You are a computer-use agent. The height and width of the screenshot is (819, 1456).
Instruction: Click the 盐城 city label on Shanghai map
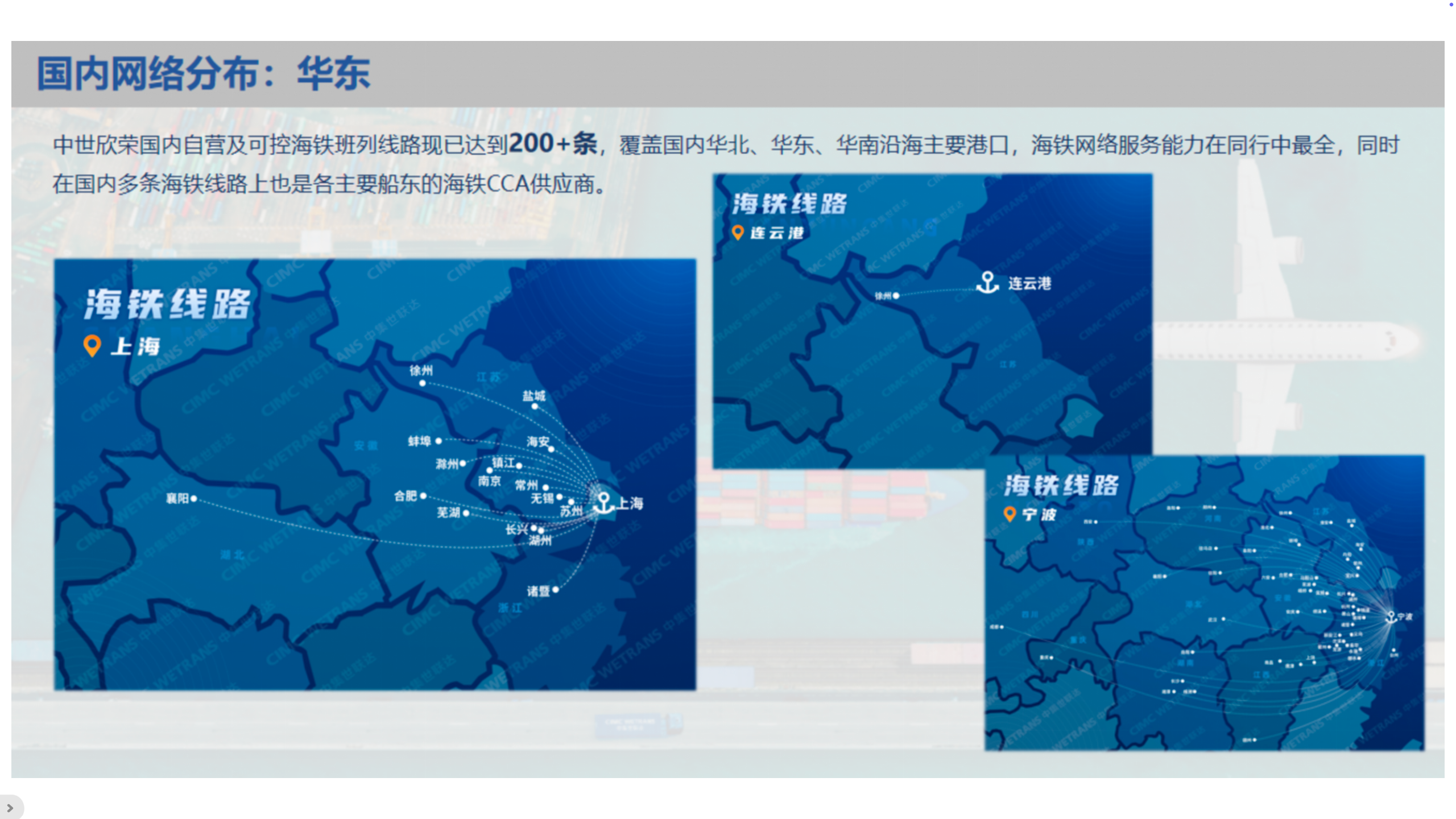[533, 396]
